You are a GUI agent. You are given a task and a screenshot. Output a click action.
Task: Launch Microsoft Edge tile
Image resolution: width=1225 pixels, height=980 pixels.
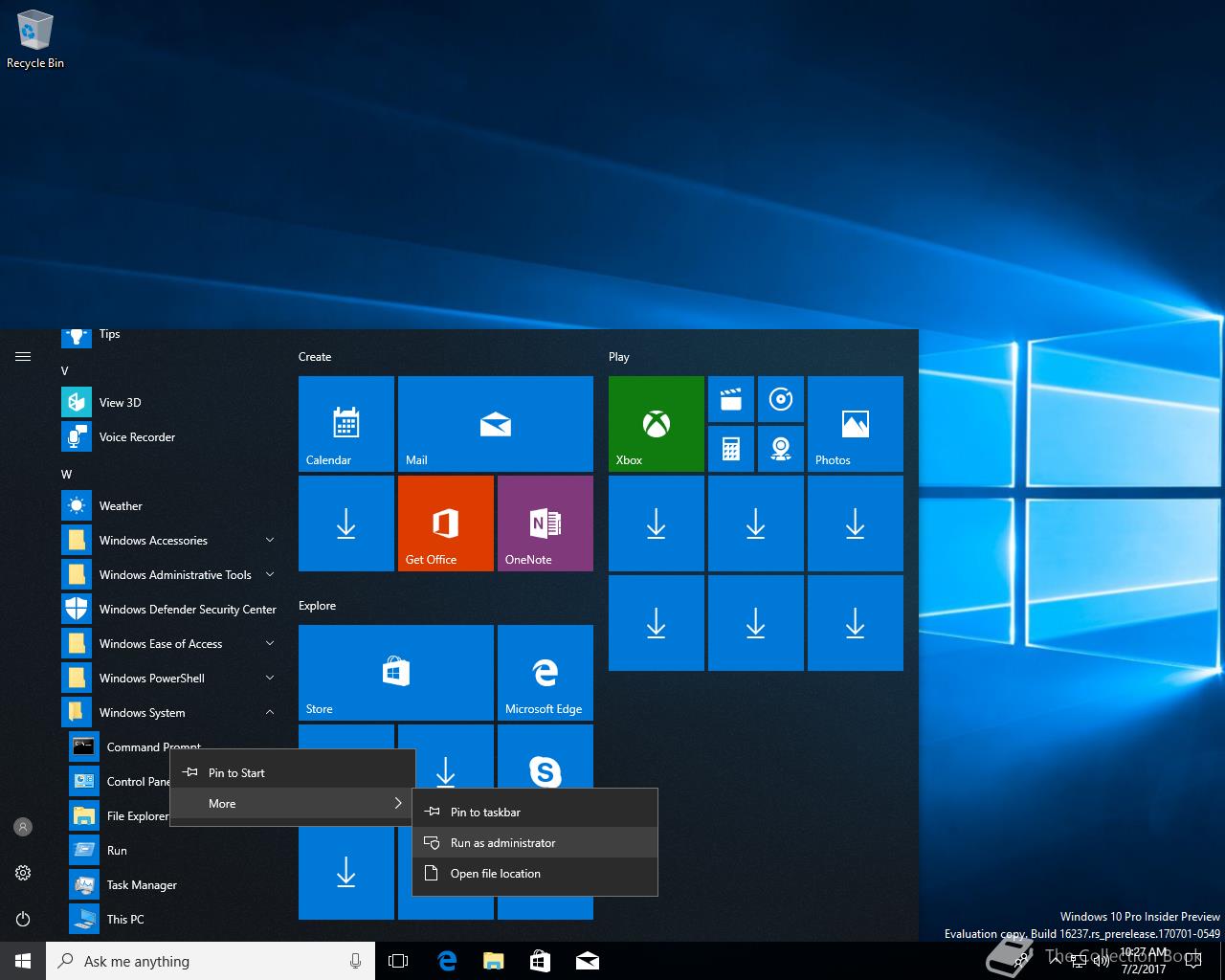546,673
